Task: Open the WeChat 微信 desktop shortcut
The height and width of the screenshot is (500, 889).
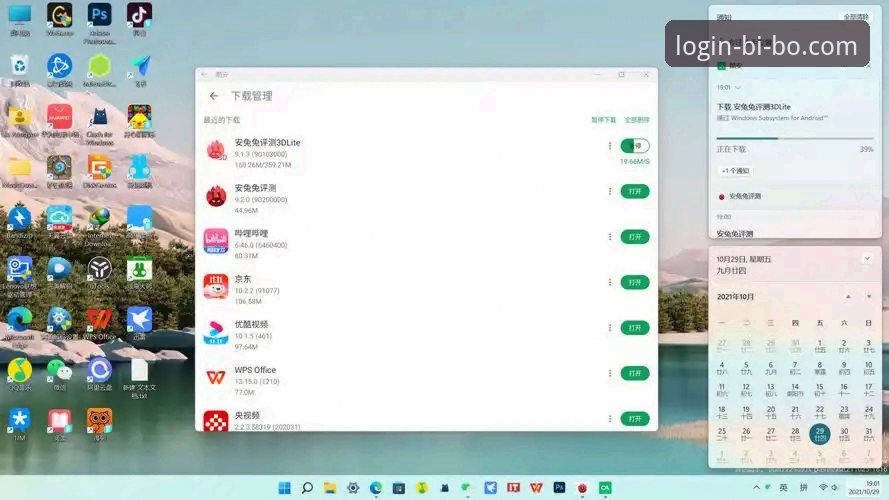Action: pyautogui.click(x=60, y=375)
